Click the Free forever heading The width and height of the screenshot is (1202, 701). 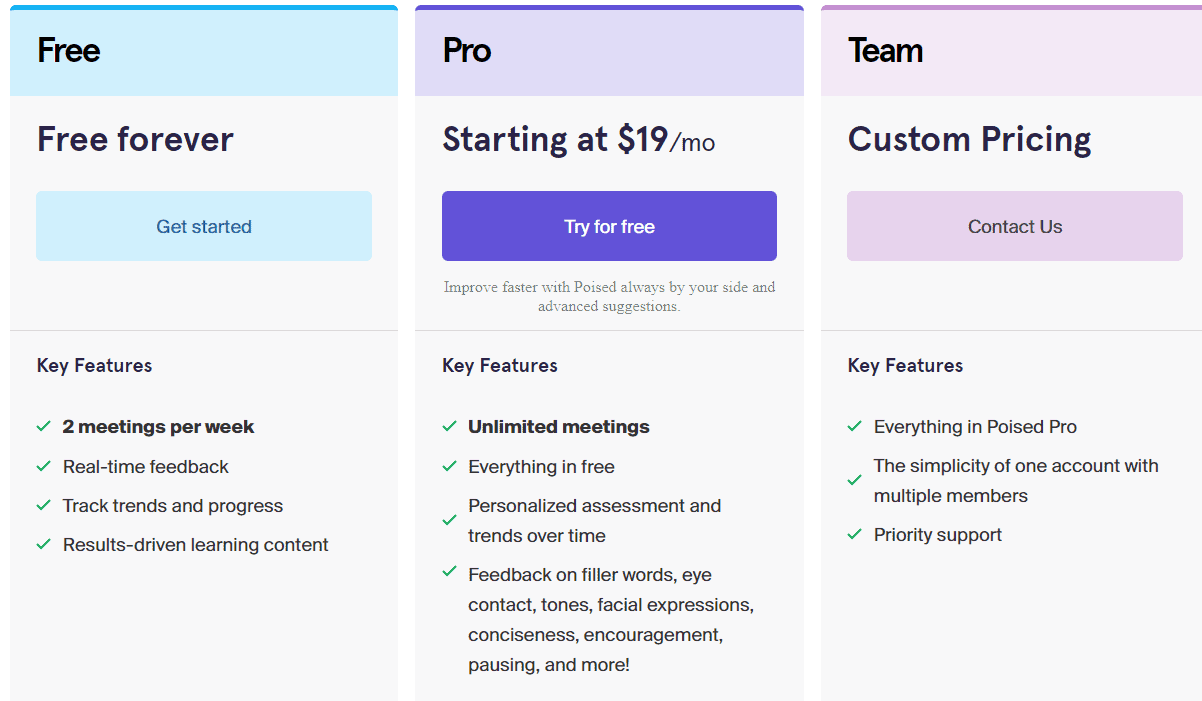(x=135, y=140)
